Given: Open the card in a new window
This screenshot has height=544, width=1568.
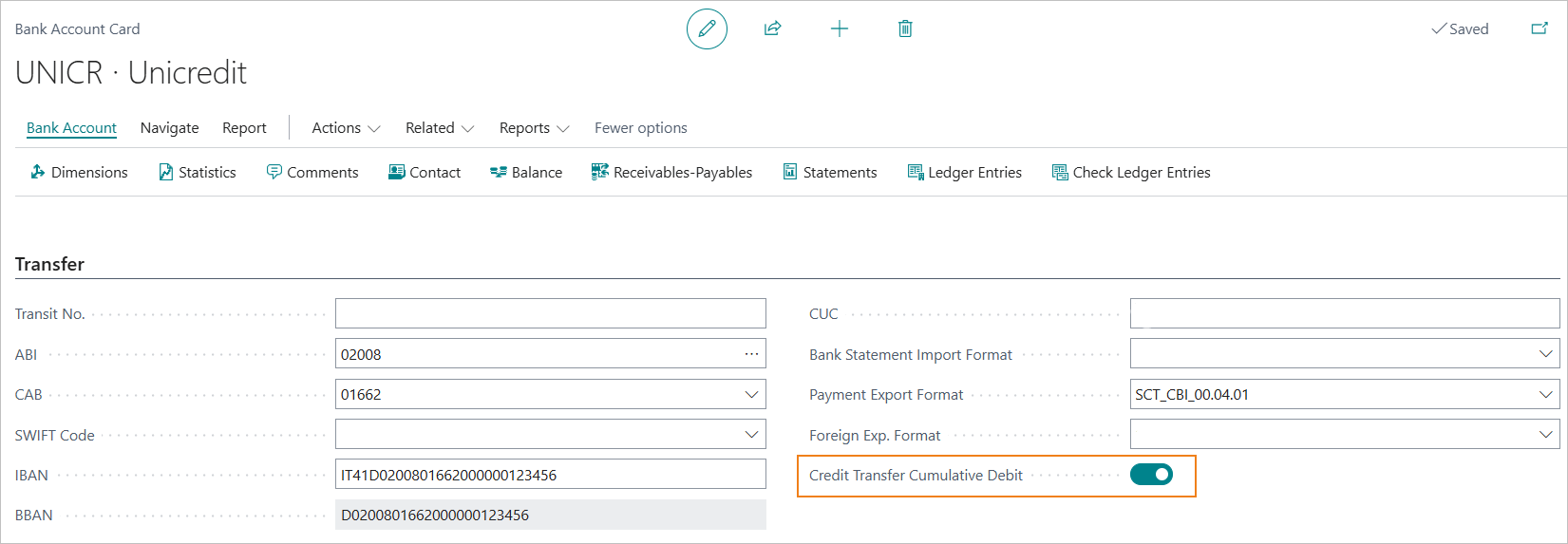Looking at the screenshot, I should click(1540, 29).
